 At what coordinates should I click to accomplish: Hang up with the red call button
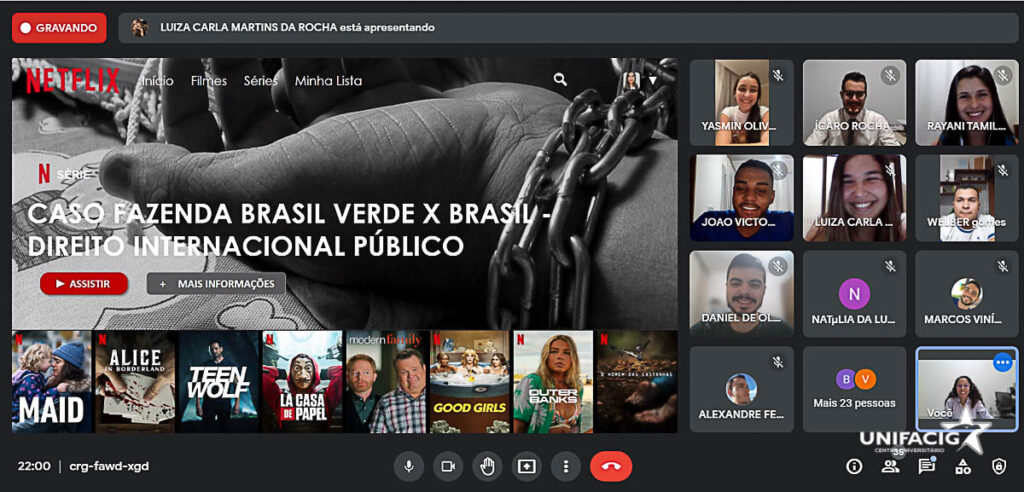610,466
